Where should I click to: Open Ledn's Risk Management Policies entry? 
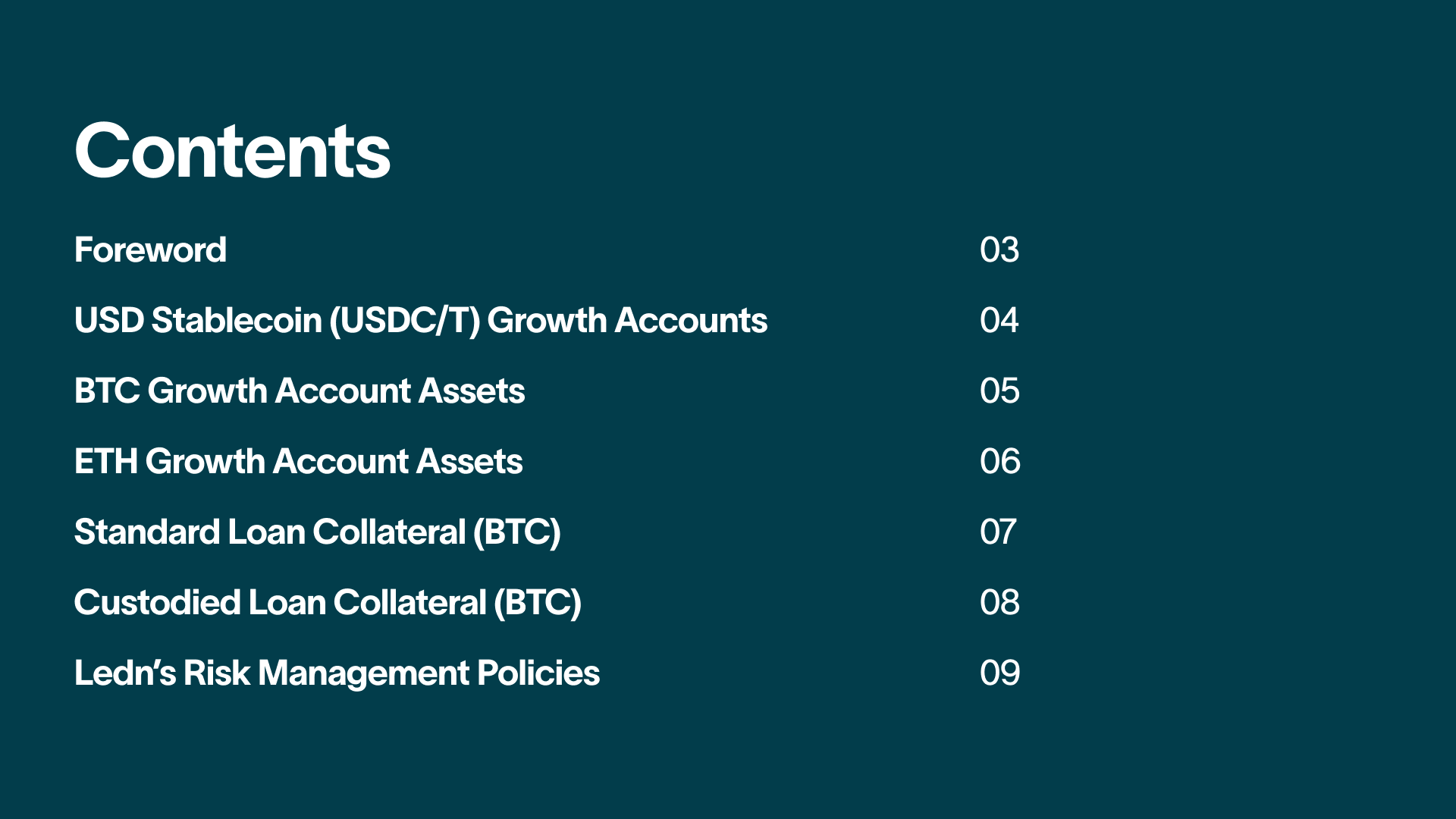click(x=337, y=673)
